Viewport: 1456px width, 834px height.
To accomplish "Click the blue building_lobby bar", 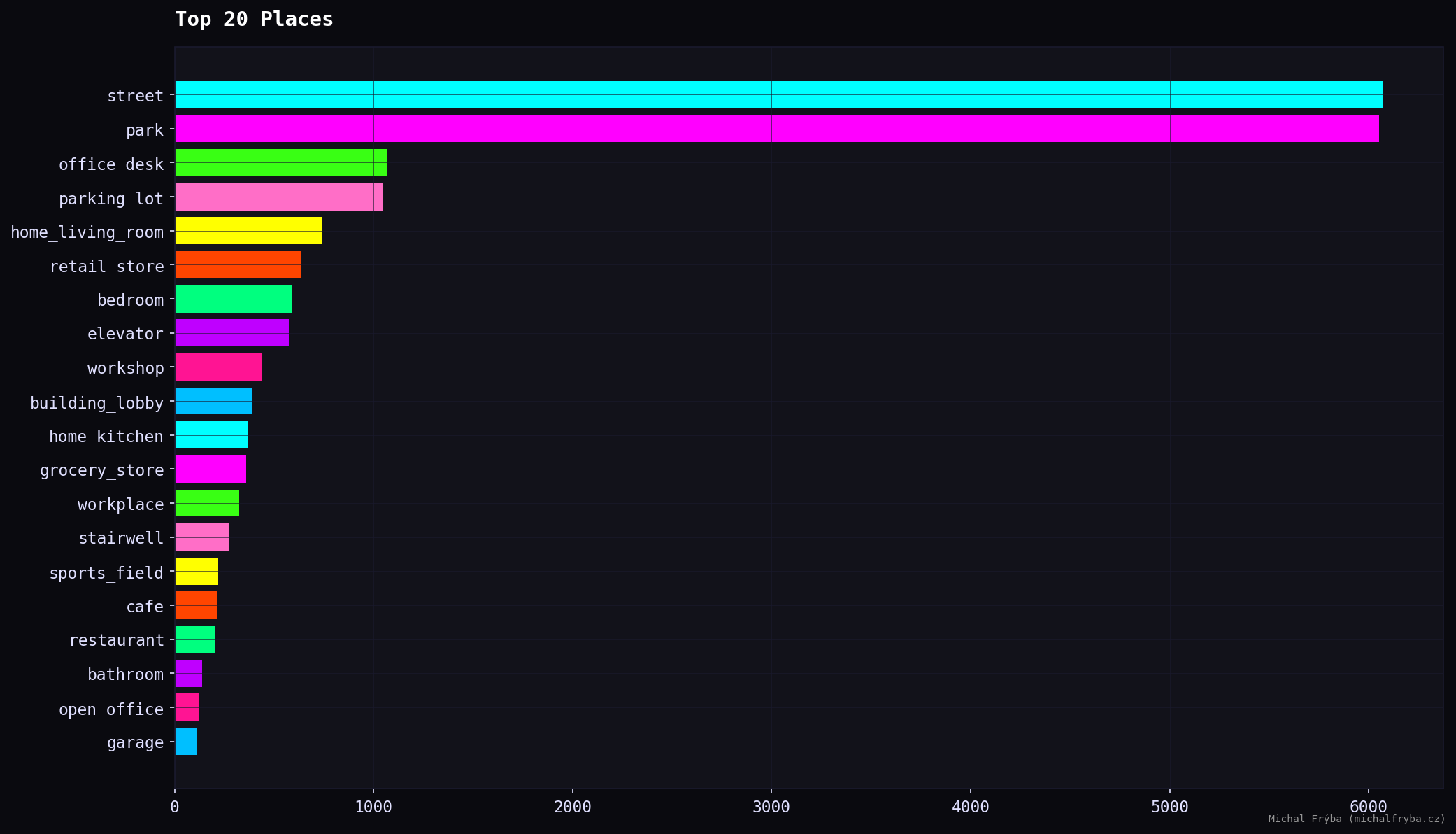I will [x=213, y=402].
